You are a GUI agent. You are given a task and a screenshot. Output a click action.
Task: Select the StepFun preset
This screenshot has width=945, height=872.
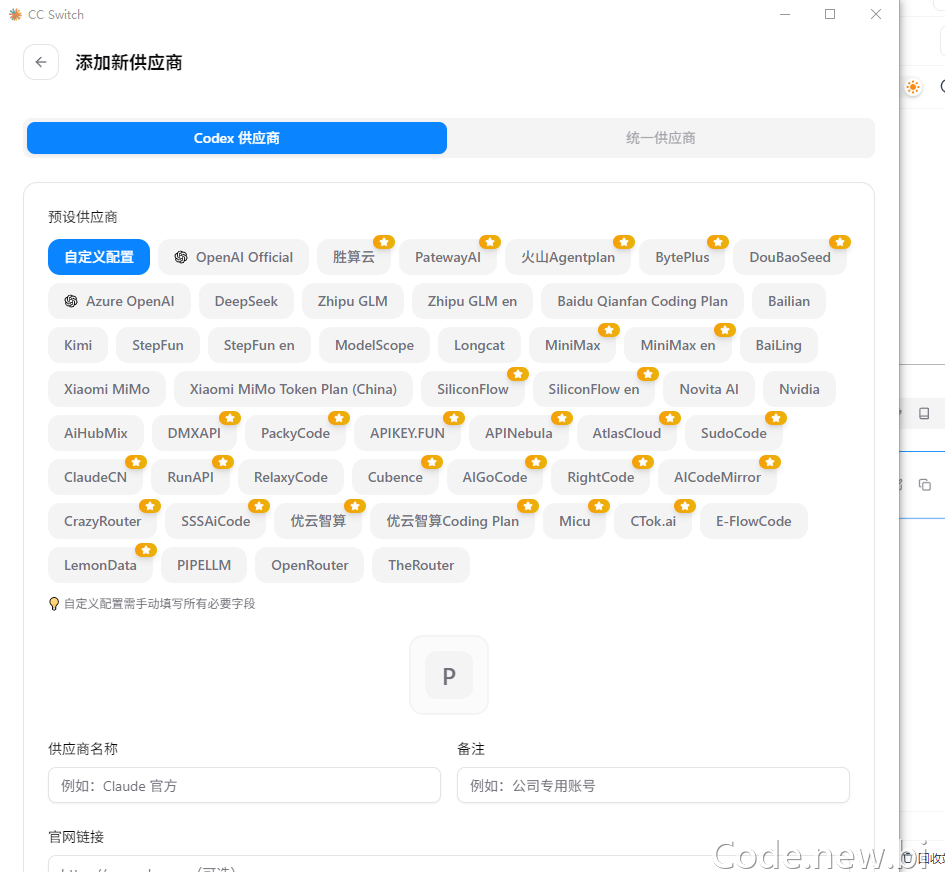click(x=158, y=345)
